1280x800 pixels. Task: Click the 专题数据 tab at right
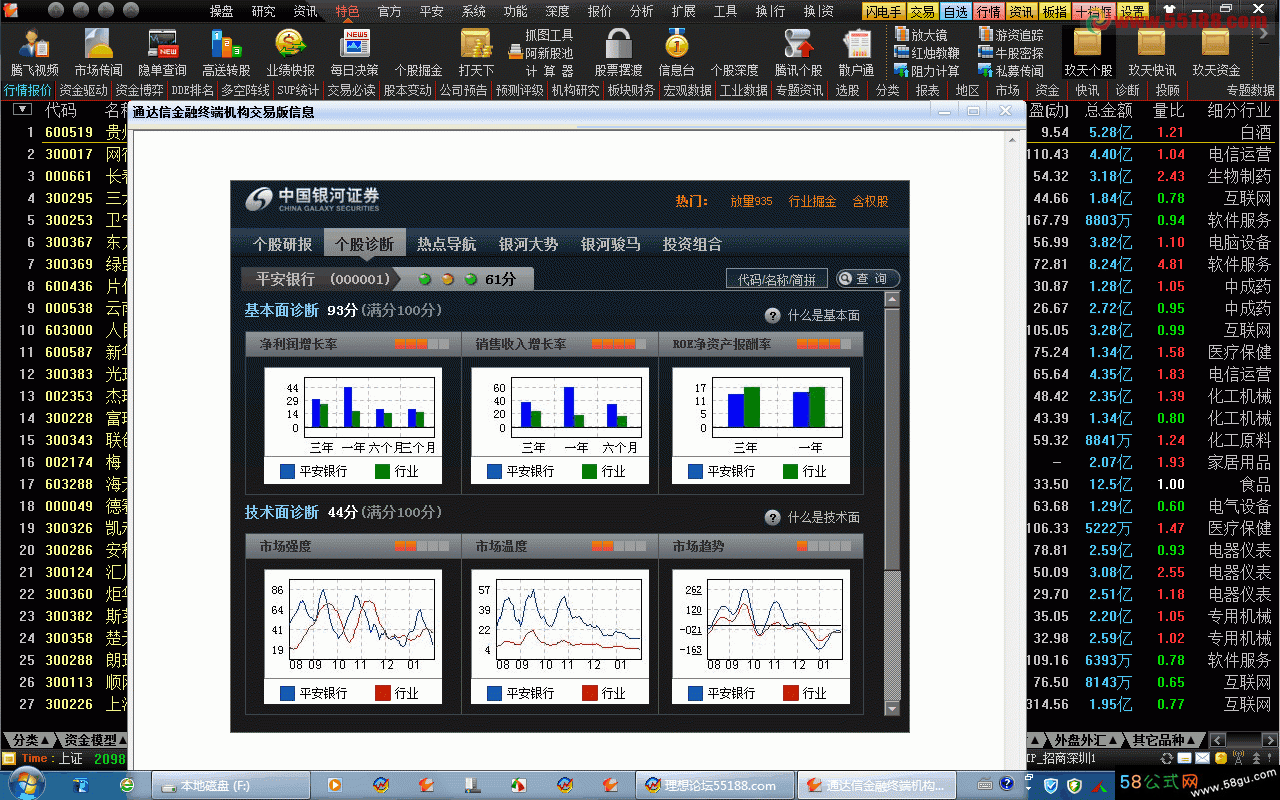point(1250,90)
